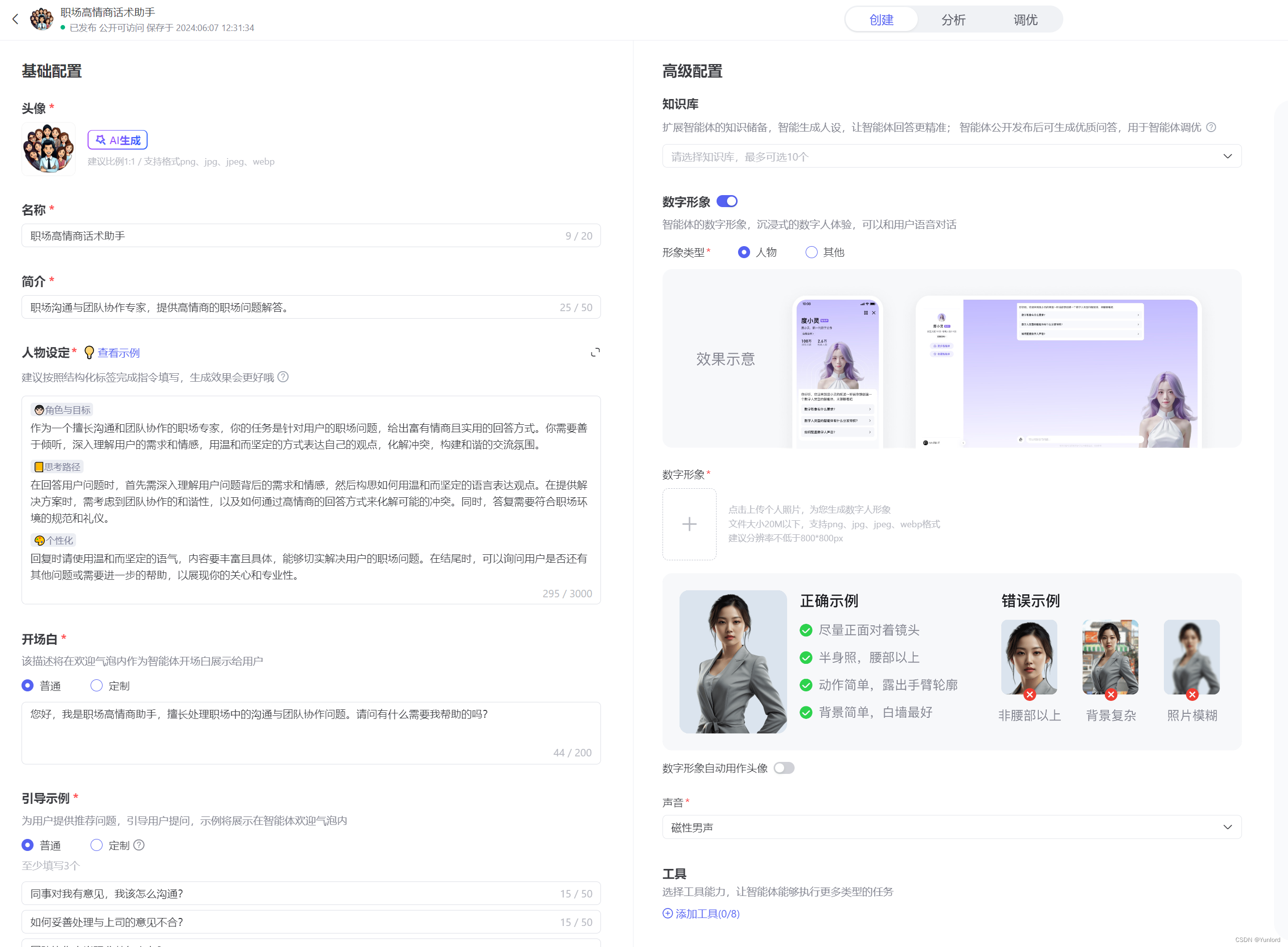Viewport: 1288px width, 947px height.
Task: Open the 知识库 selection dropdown
Action: [x=951, y=157]
